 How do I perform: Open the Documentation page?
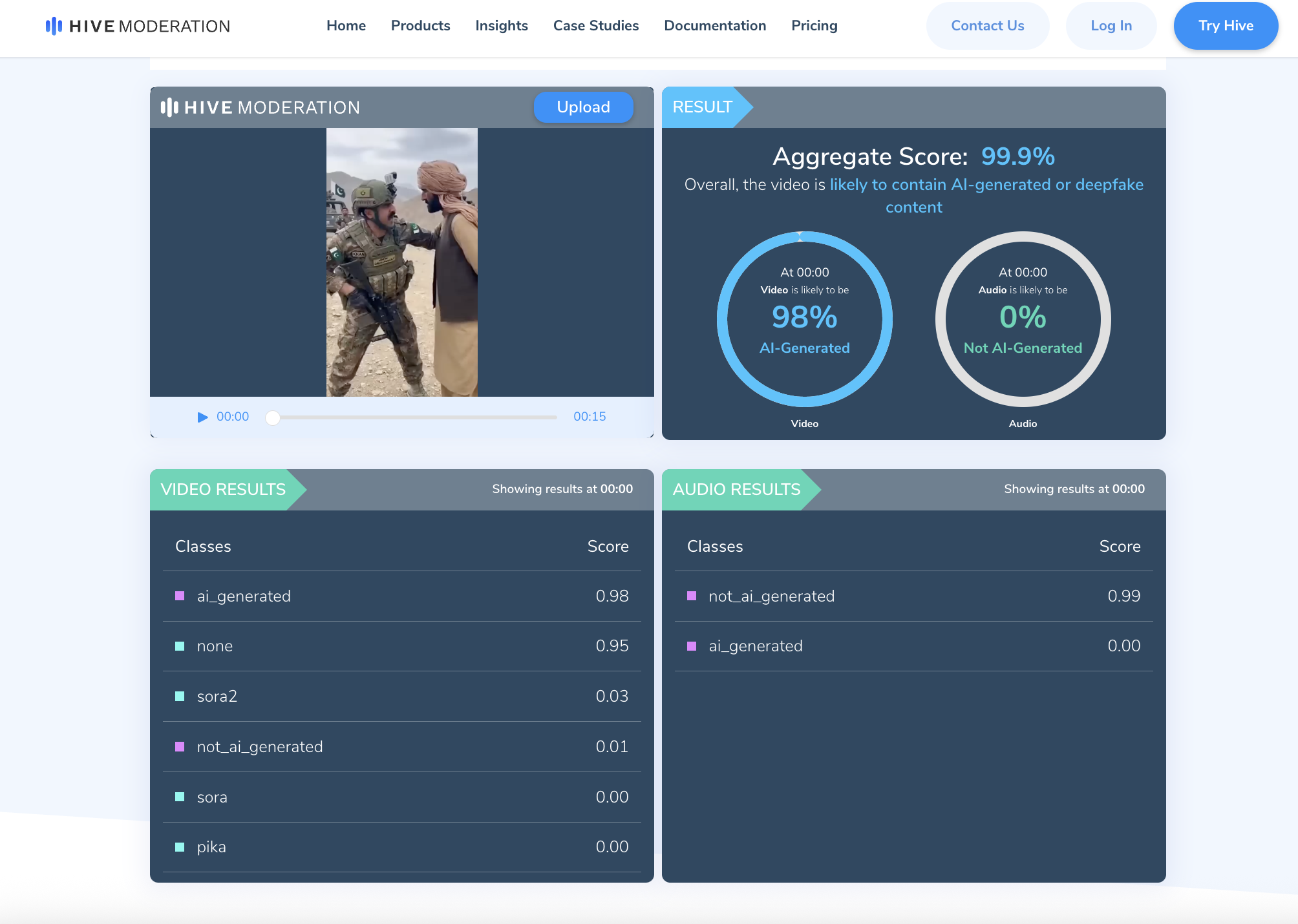(x=715, y=26)
